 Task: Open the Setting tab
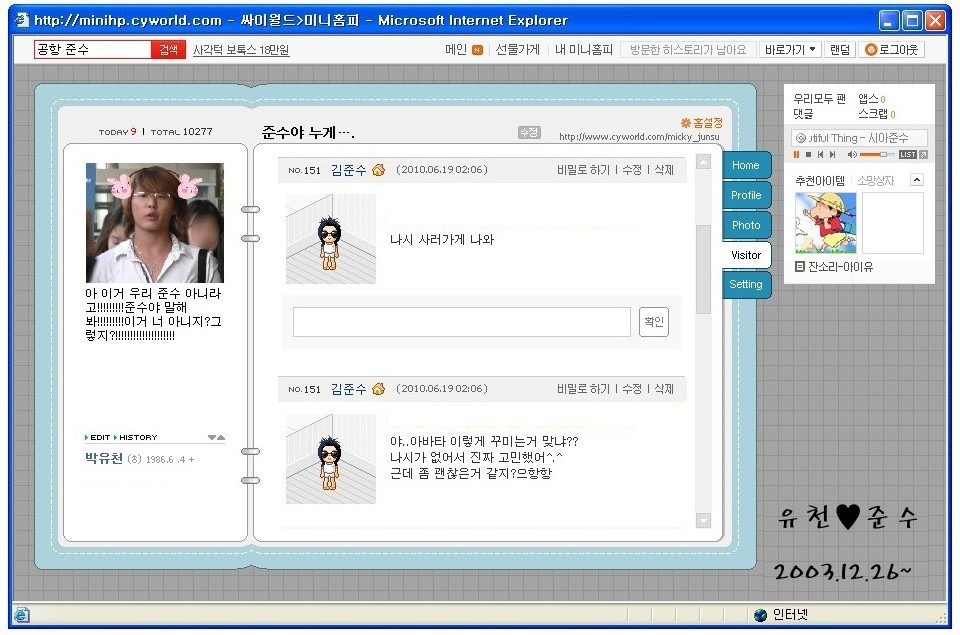746,284
